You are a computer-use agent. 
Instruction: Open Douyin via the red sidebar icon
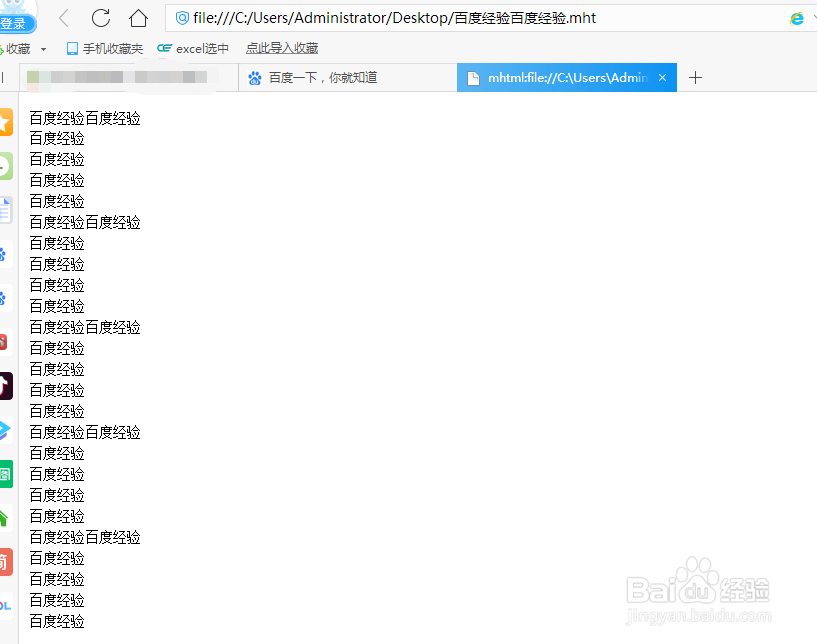tap(5, 385)
